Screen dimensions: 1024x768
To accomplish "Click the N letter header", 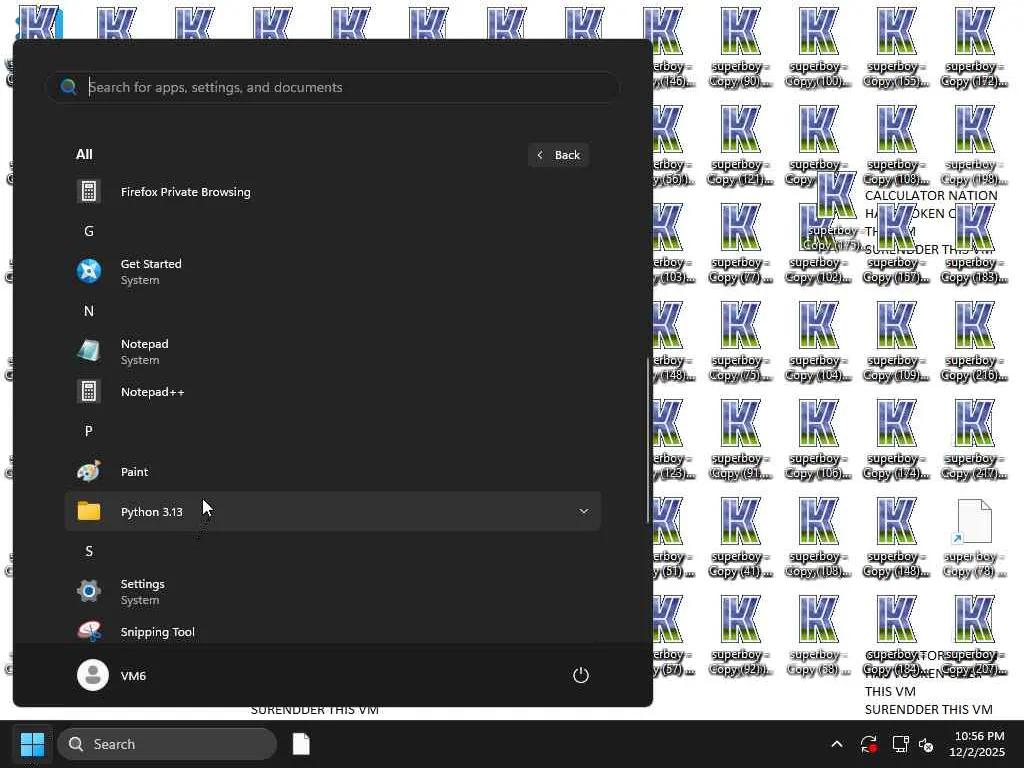I will (89, 311).
